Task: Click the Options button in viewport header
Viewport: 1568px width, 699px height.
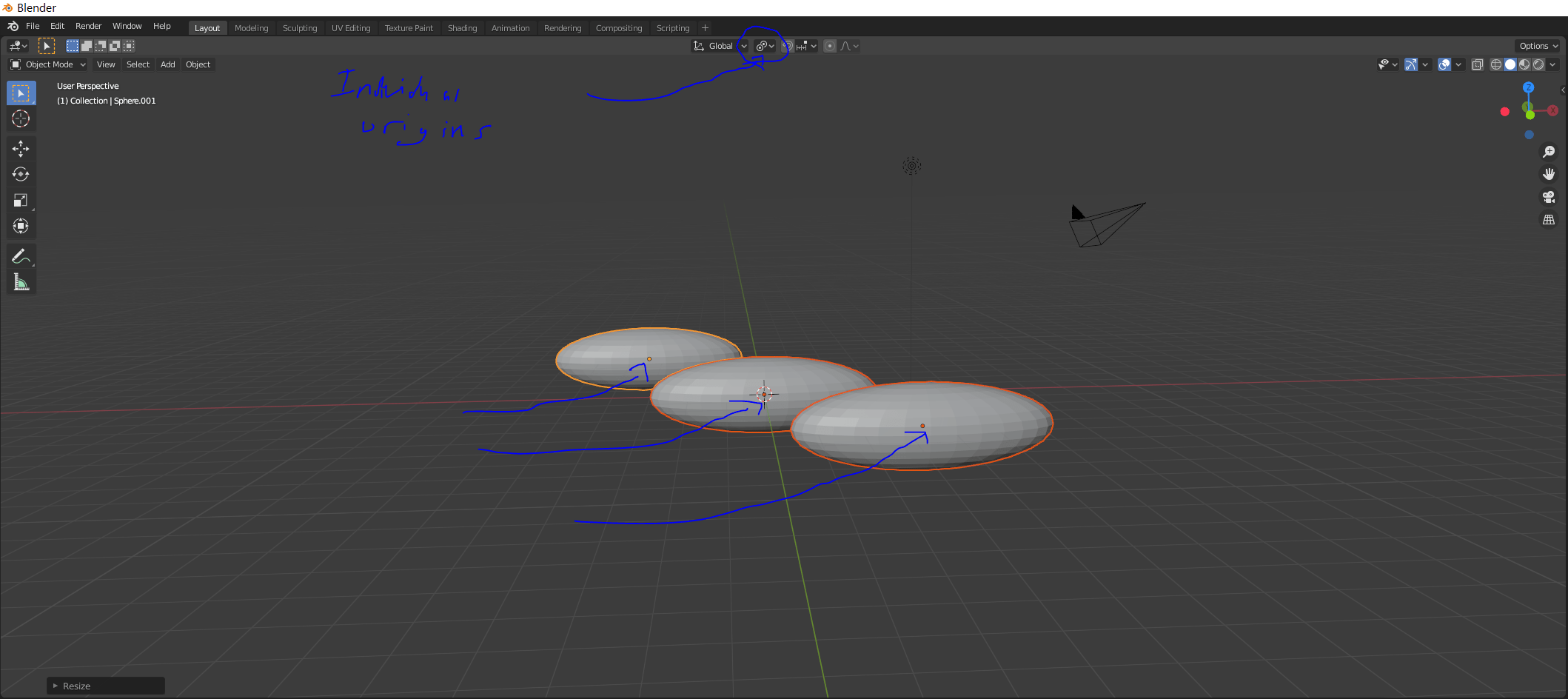Action: (x=1537, y=45)
